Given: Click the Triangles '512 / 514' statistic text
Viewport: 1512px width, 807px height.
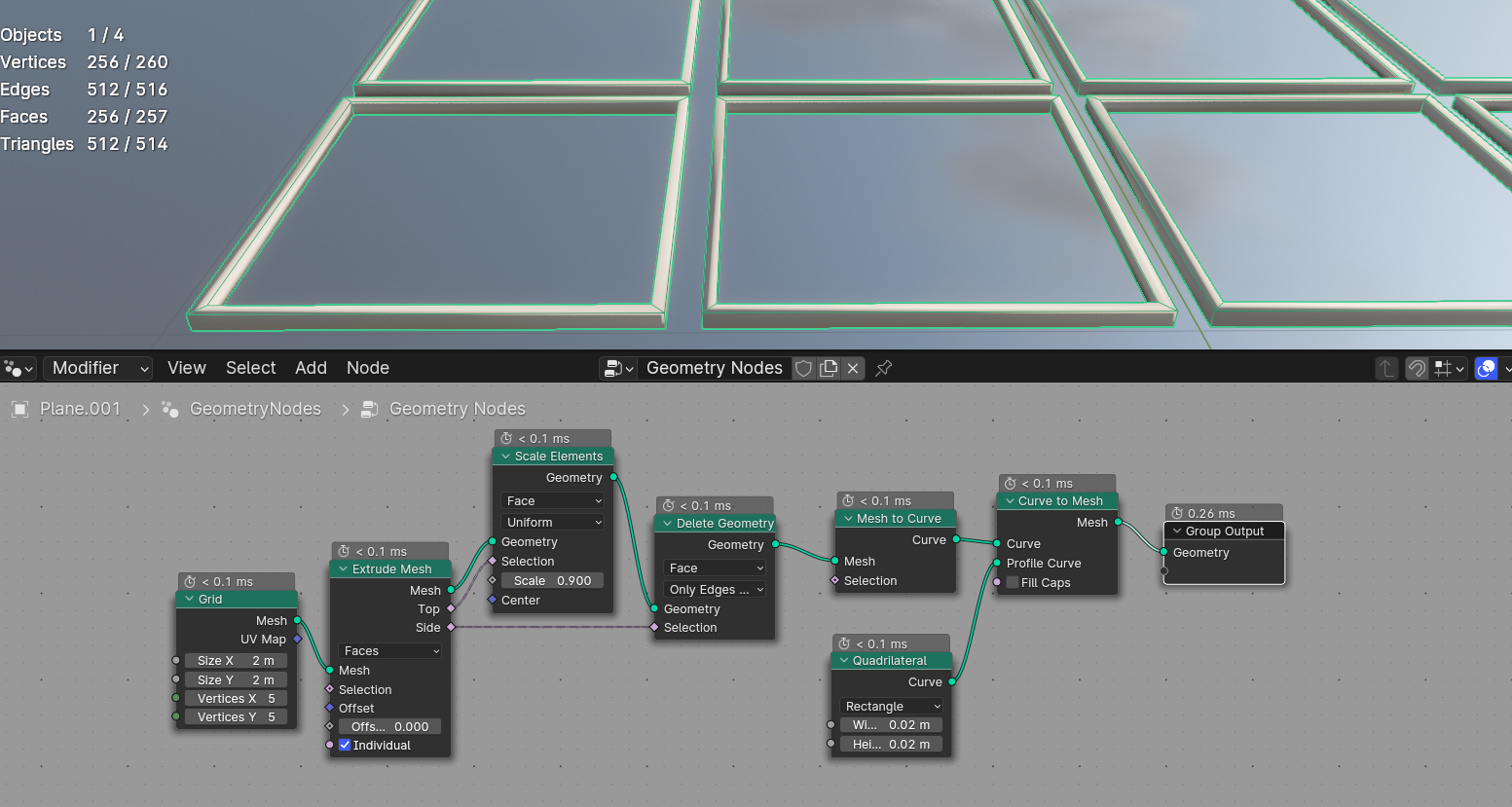Looking at the screenshot, I should [x=128, y=144].
